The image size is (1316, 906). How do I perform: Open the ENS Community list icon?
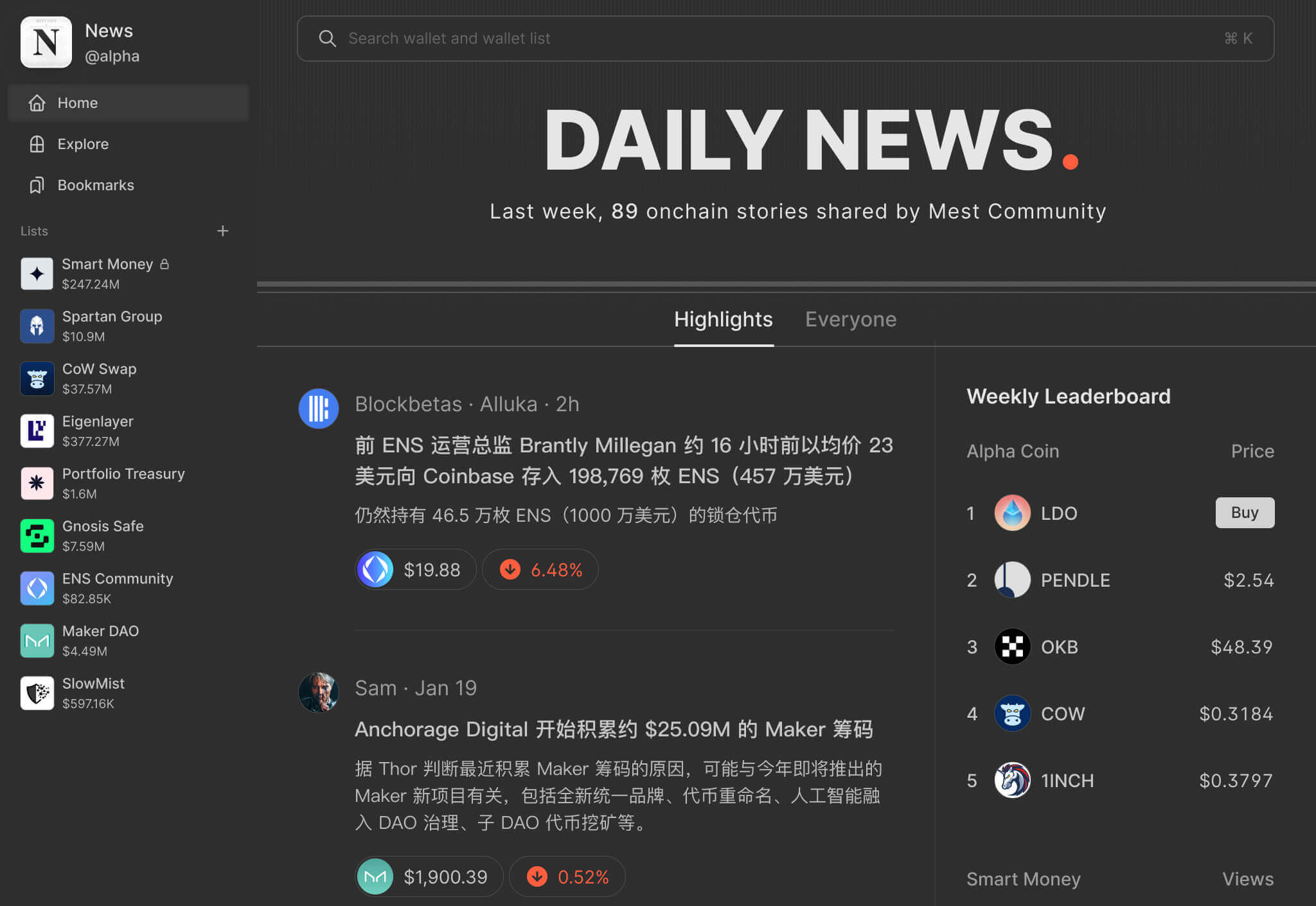(37, 588)
